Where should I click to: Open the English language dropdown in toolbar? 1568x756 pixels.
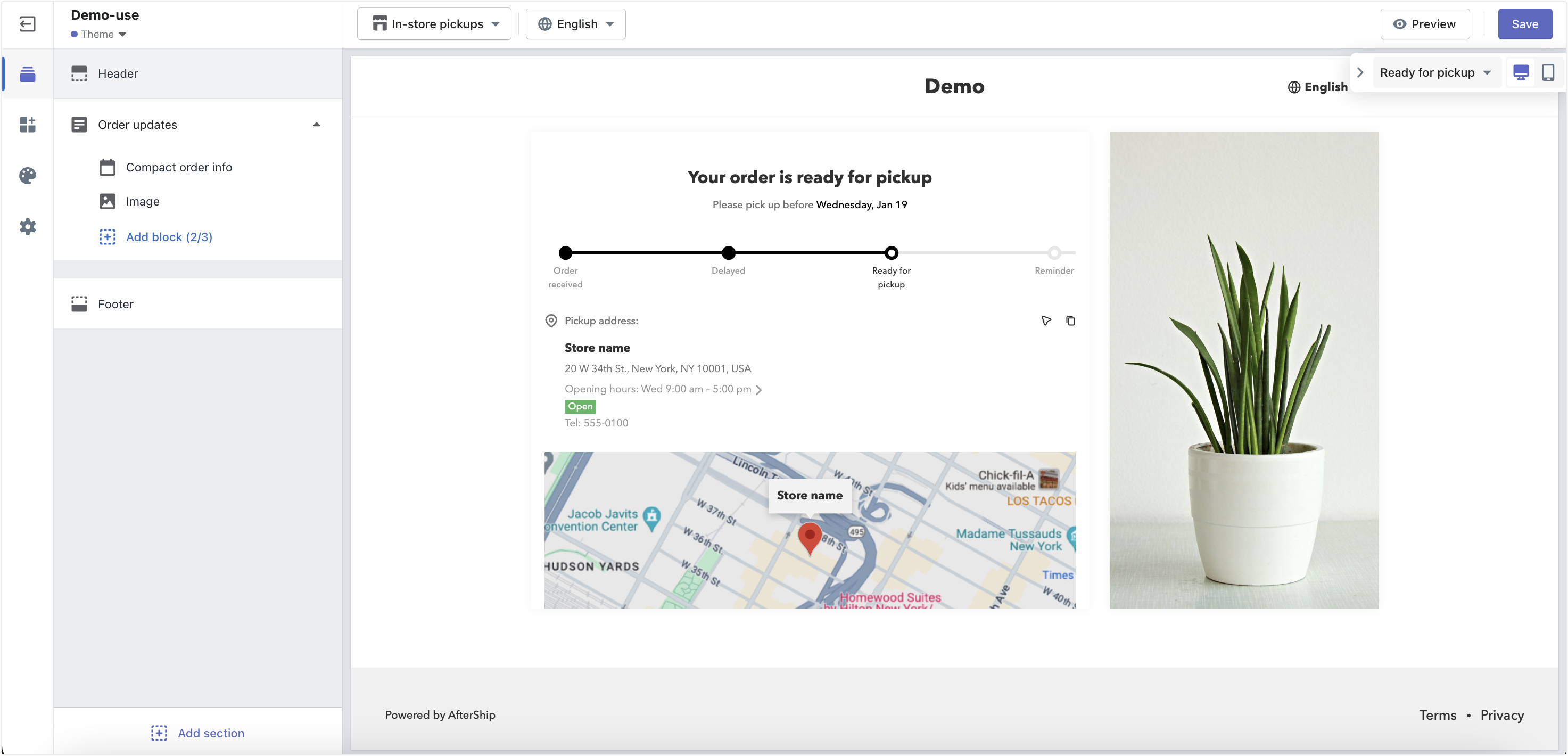pos(575,24)
